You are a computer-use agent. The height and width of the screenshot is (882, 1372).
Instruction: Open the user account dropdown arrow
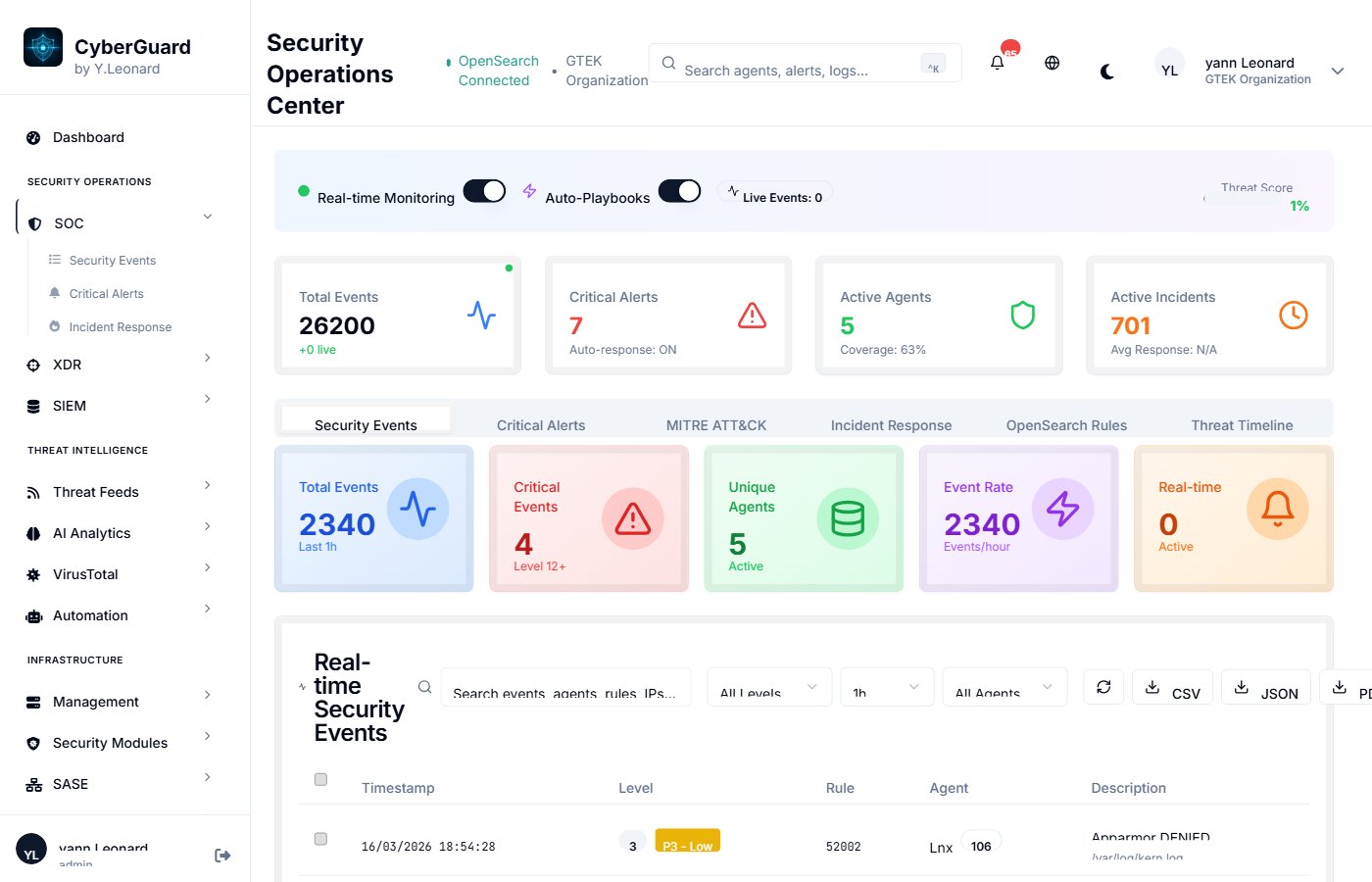(1338, 71)
